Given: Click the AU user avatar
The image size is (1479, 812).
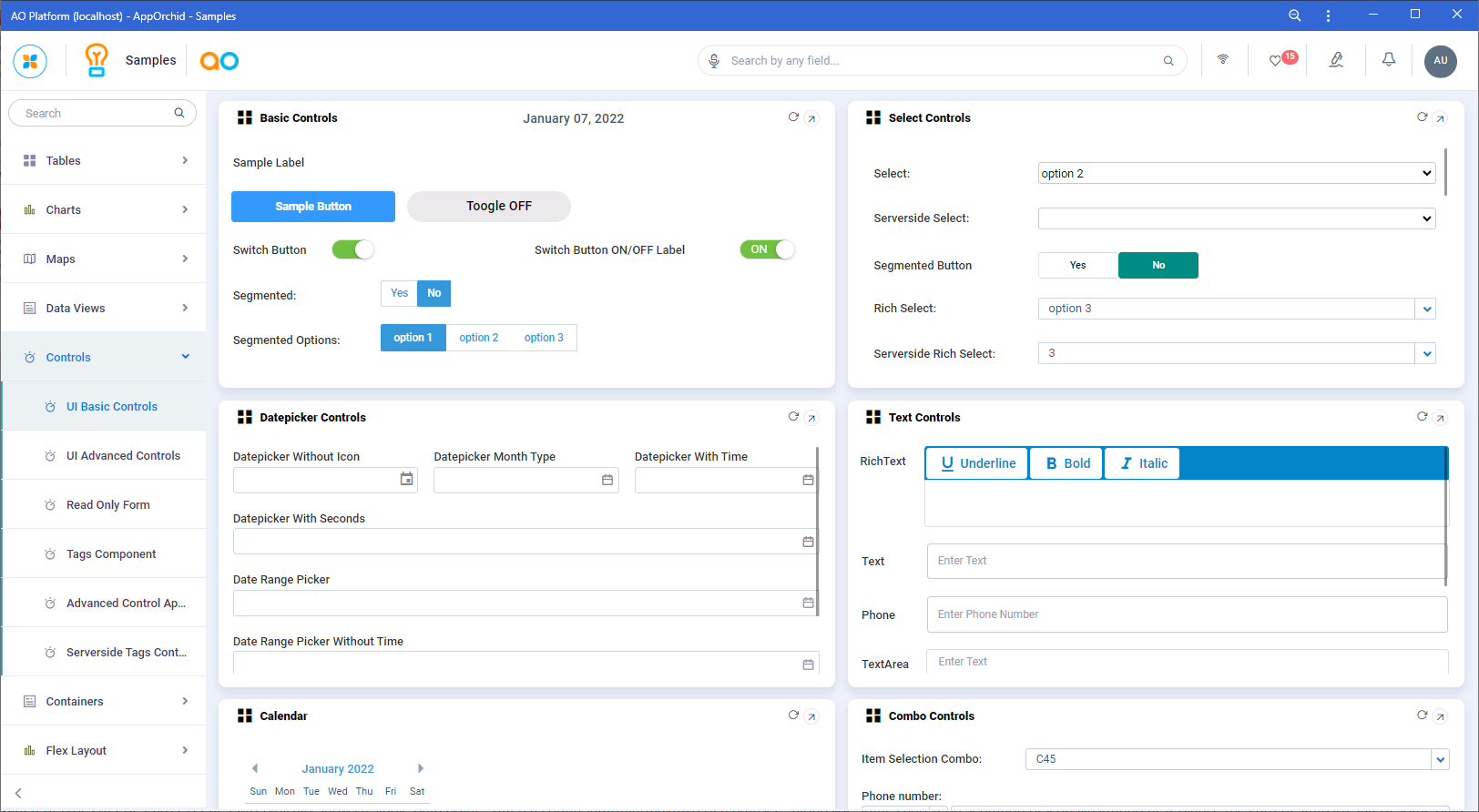Looking at the screenshot, I should (x=1440, y=61).
